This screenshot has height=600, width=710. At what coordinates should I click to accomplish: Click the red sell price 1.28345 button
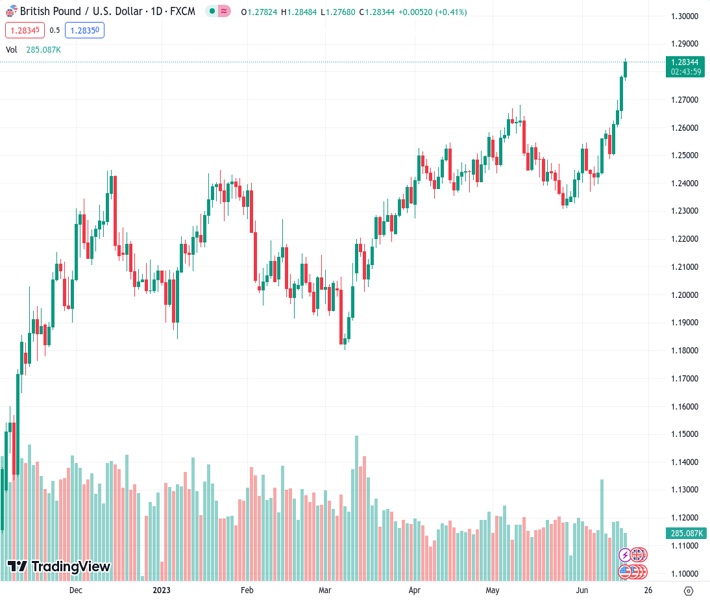(24, 30)
